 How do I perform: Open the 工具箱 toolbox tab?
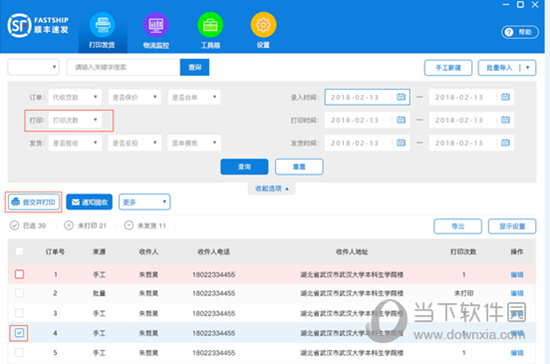pos(210,31)
